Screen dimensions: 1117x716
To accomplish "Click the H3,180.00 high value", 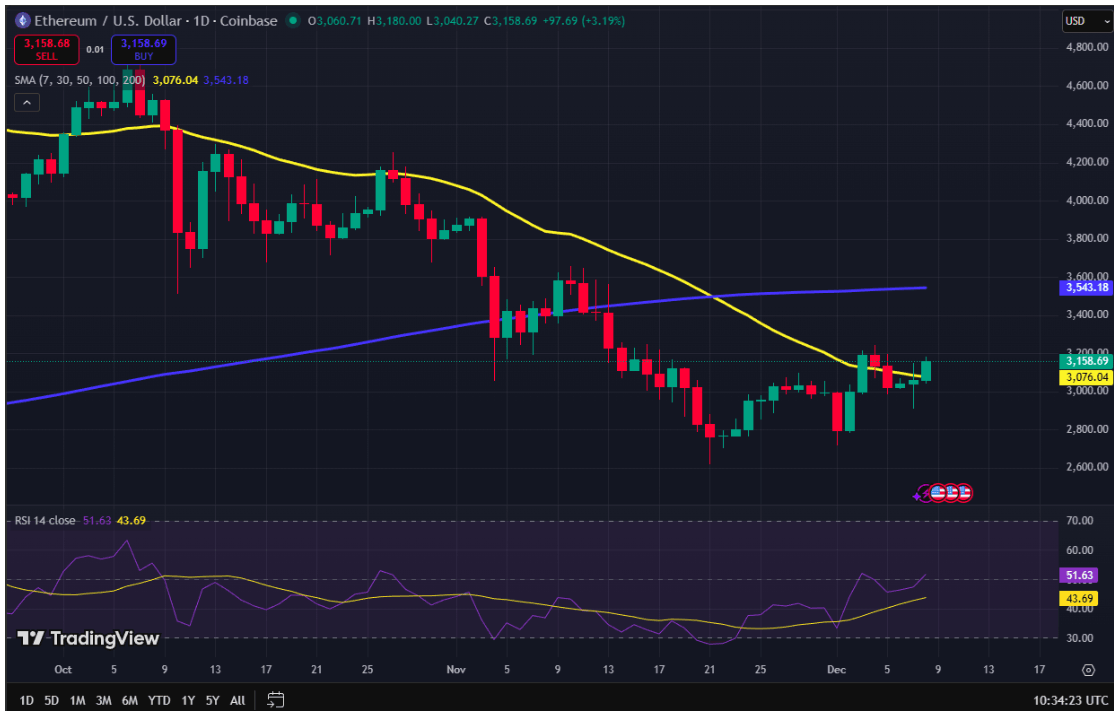I will click(x=396, y=21).
